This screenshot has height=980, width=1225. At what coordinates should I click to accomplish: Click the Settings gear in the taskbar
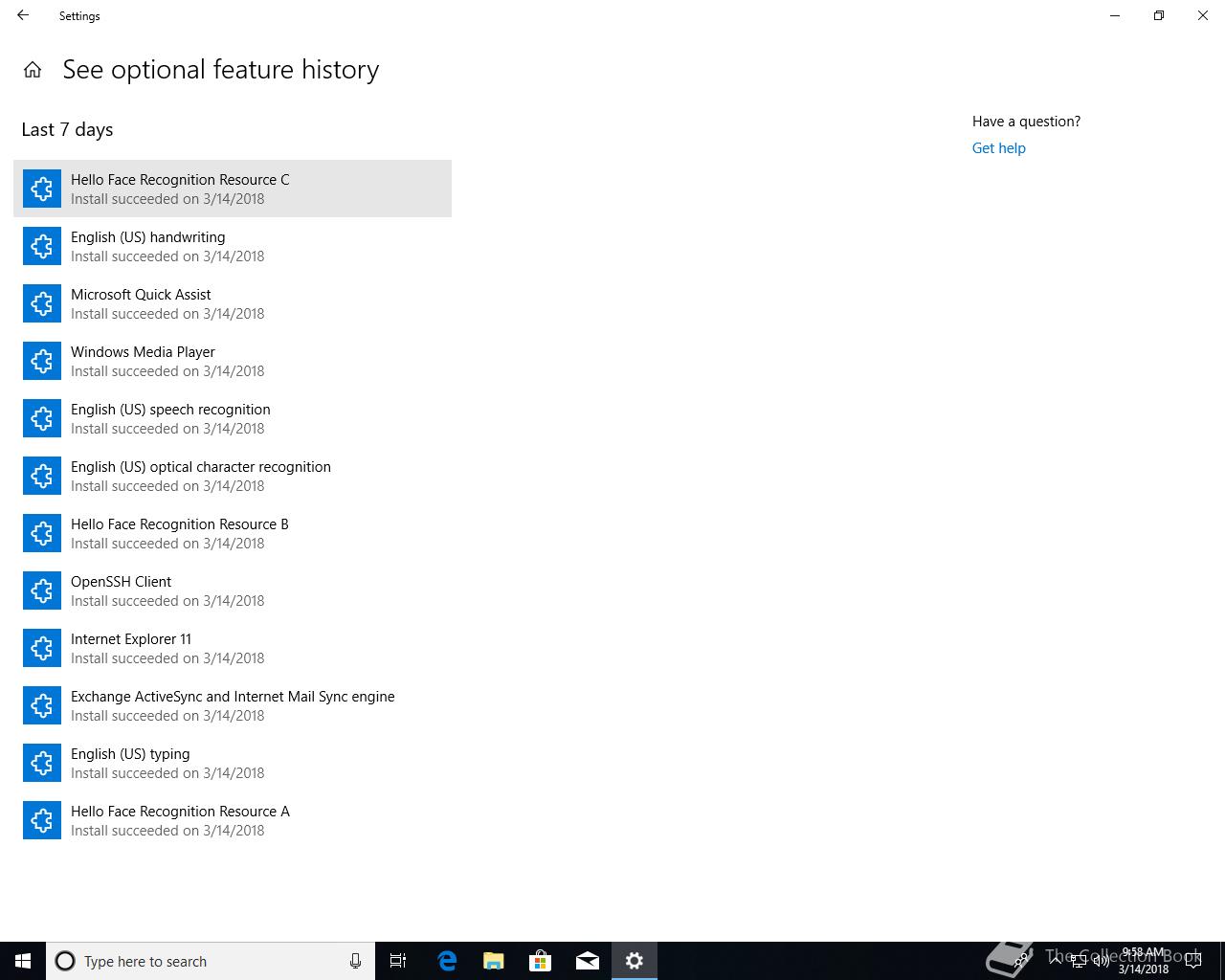[635, 961]
